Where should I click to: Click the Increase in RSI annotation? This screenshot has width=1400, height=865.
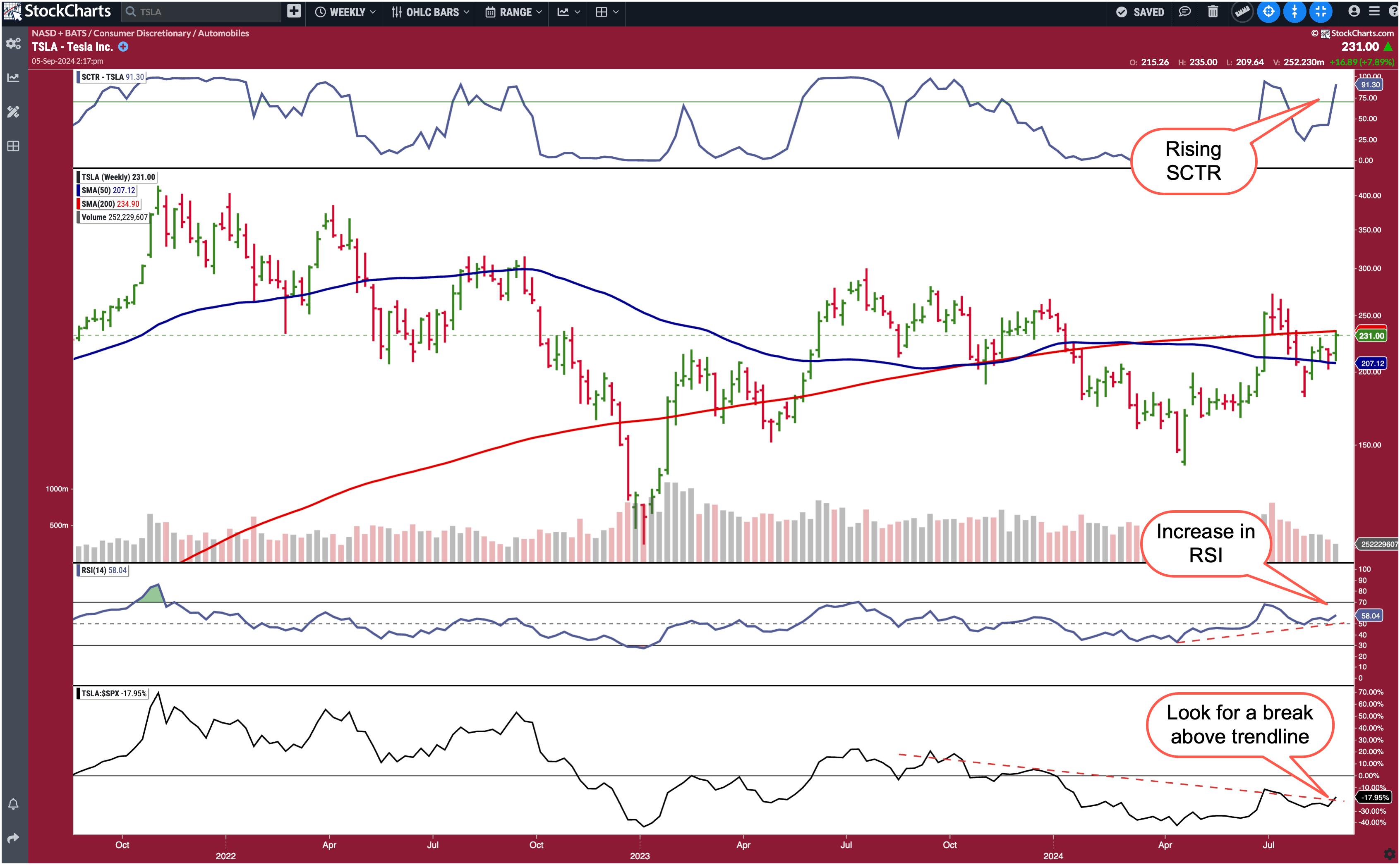1206,543
